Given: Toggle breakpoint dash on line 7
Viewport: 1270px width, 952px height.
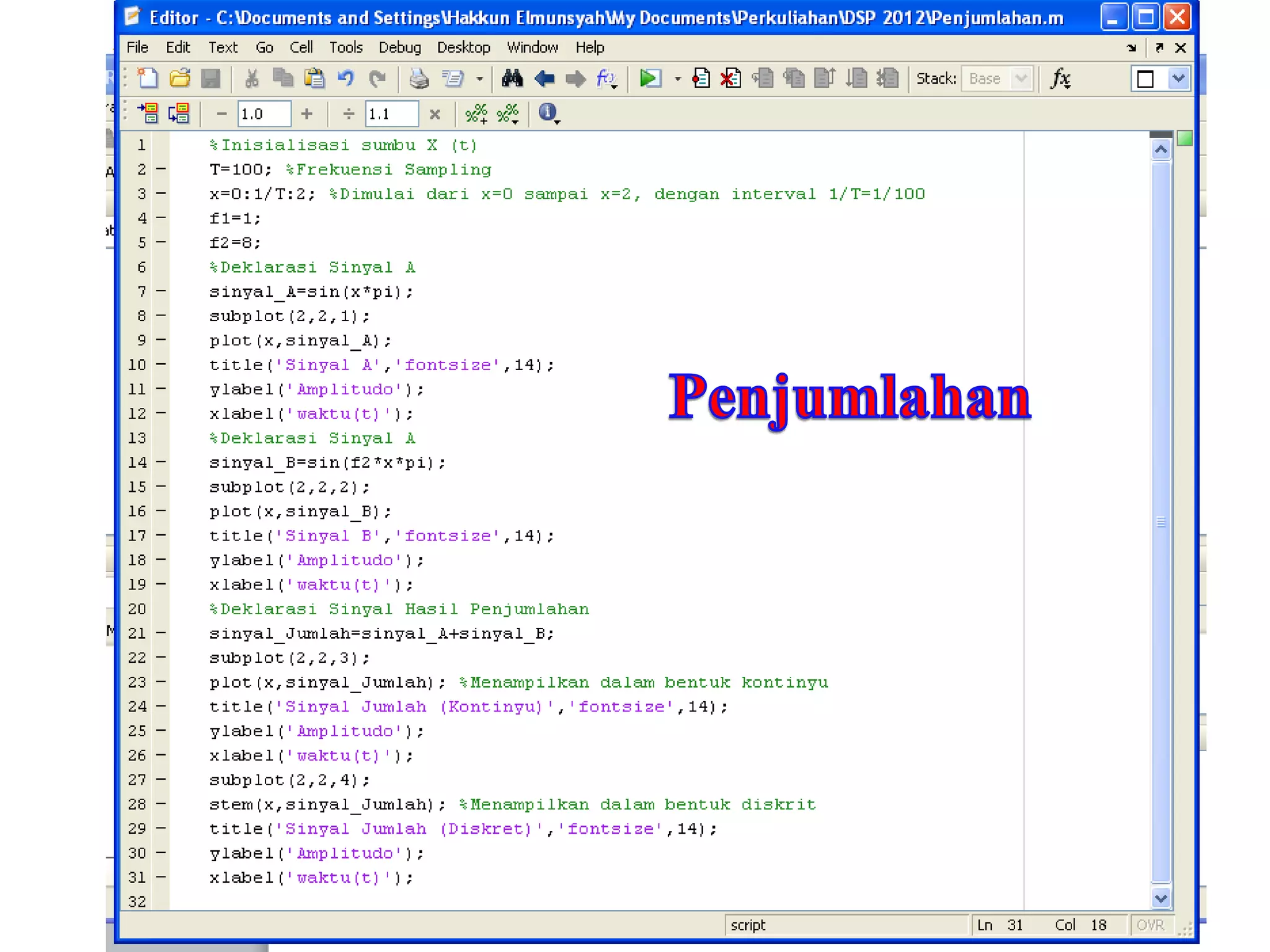Looking at the screenshot, I should point(161,291).
